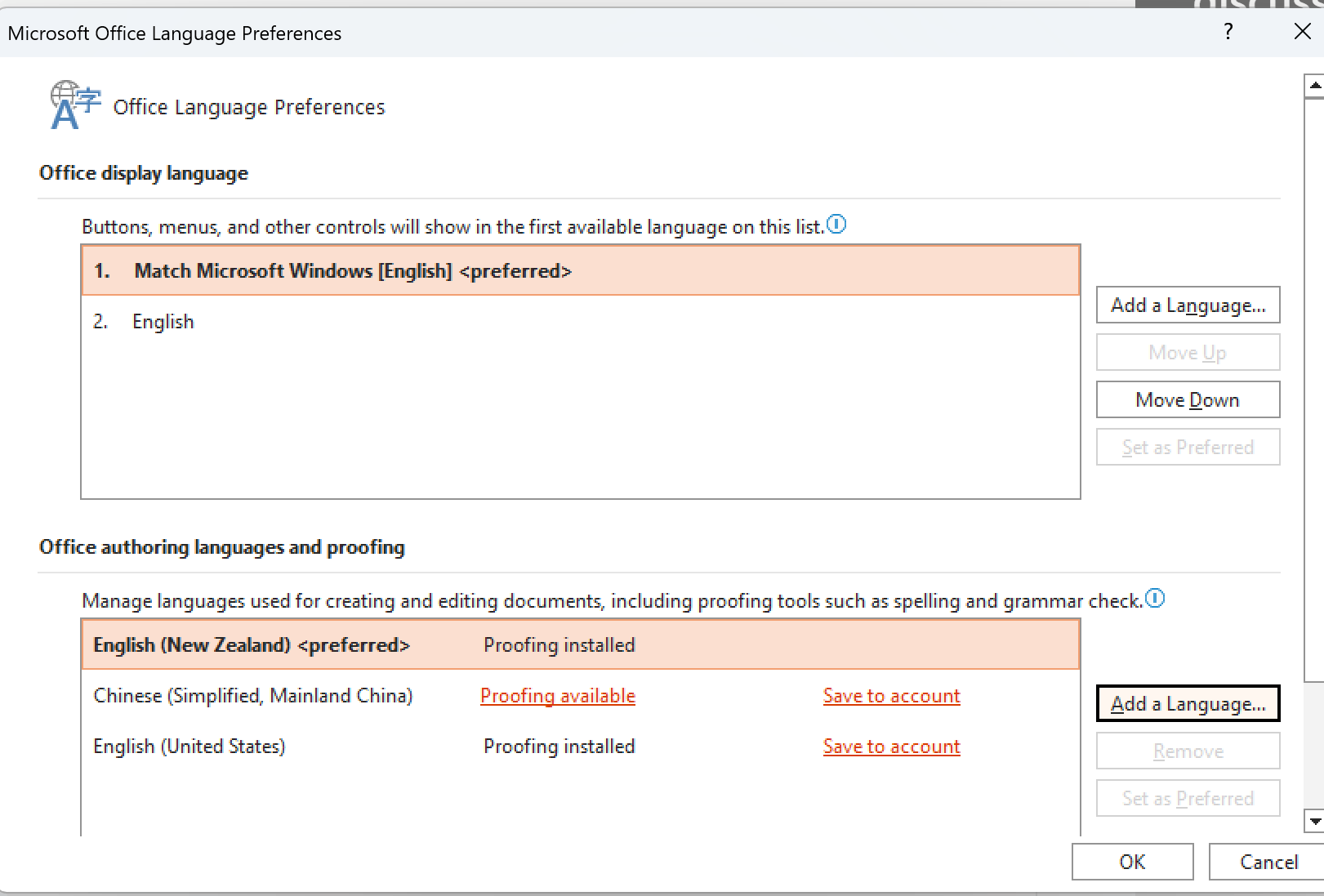Cancel the language preferences dialog
The height and width of the screenshot is (896, 1324).
pos(1268,862)
